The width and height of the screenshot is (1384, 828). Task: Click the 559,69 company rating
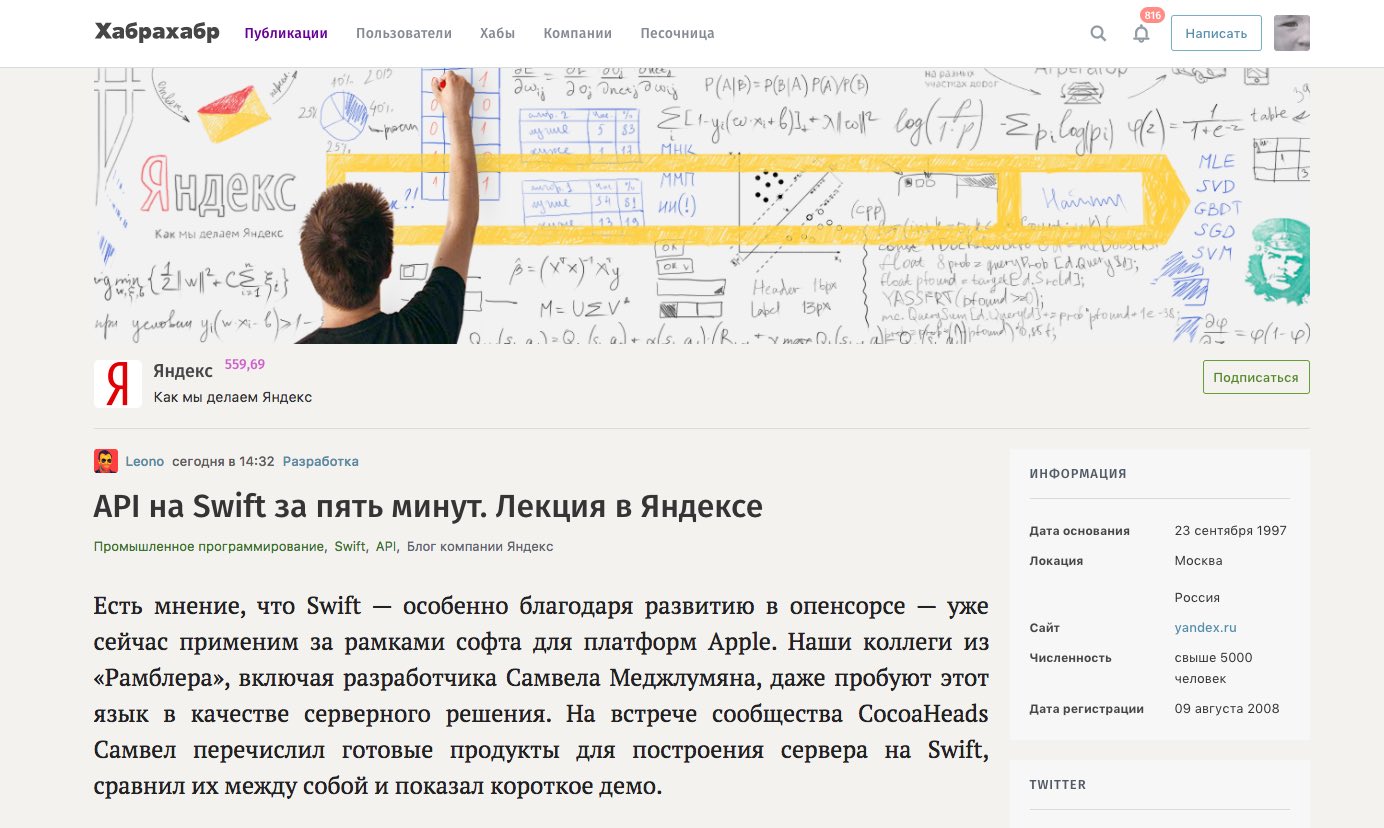point(245,364)
